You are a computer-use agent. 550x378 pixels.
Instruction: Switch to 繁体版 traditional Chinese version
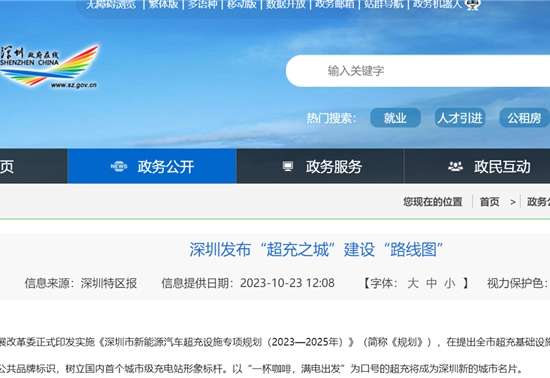tap(163, 4)
